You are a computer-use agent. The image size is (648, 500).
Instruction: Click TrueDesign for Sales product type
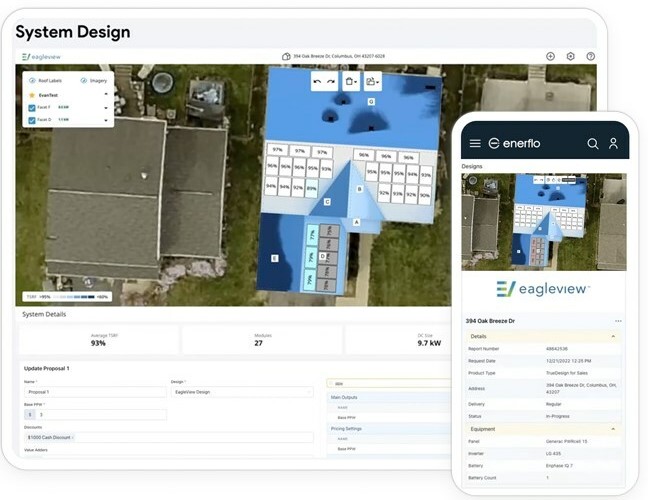click(567, 373)
